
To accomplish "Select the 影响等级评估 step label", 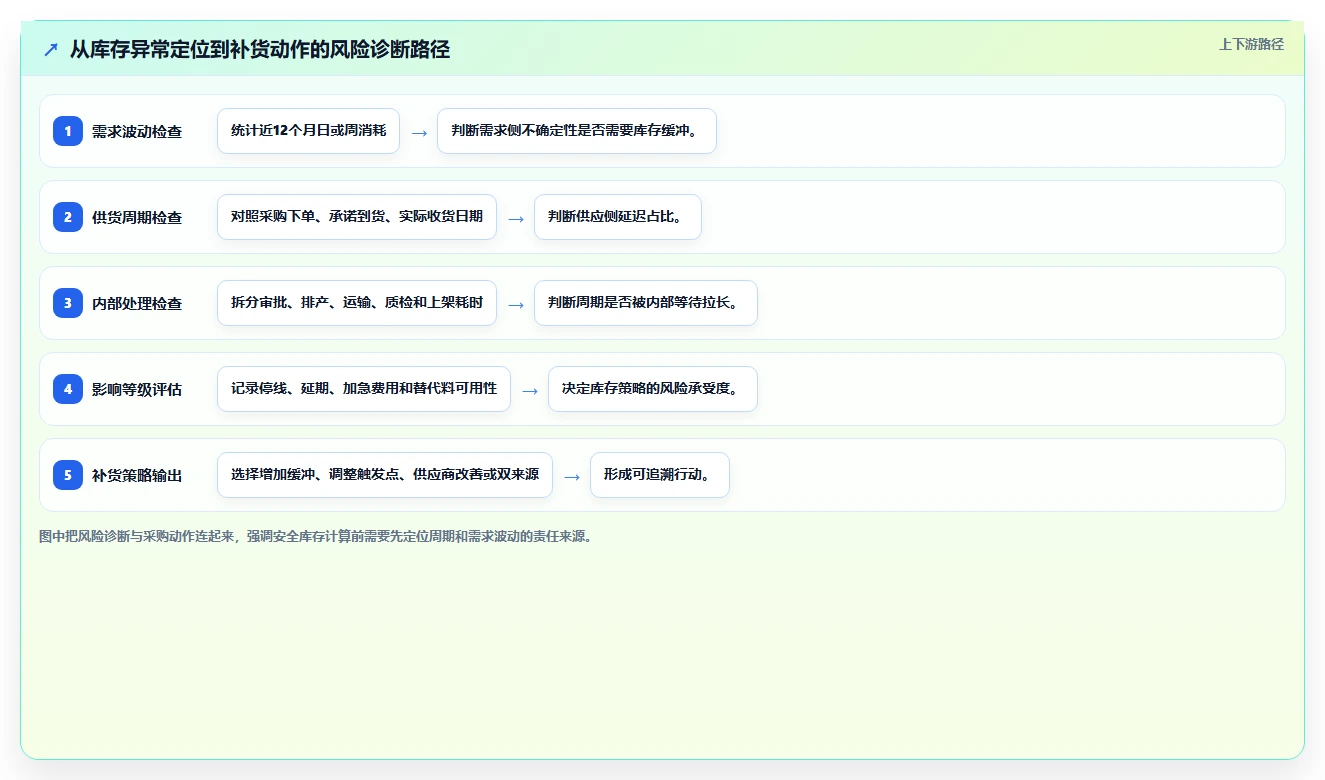I will [x=137, y=389].
